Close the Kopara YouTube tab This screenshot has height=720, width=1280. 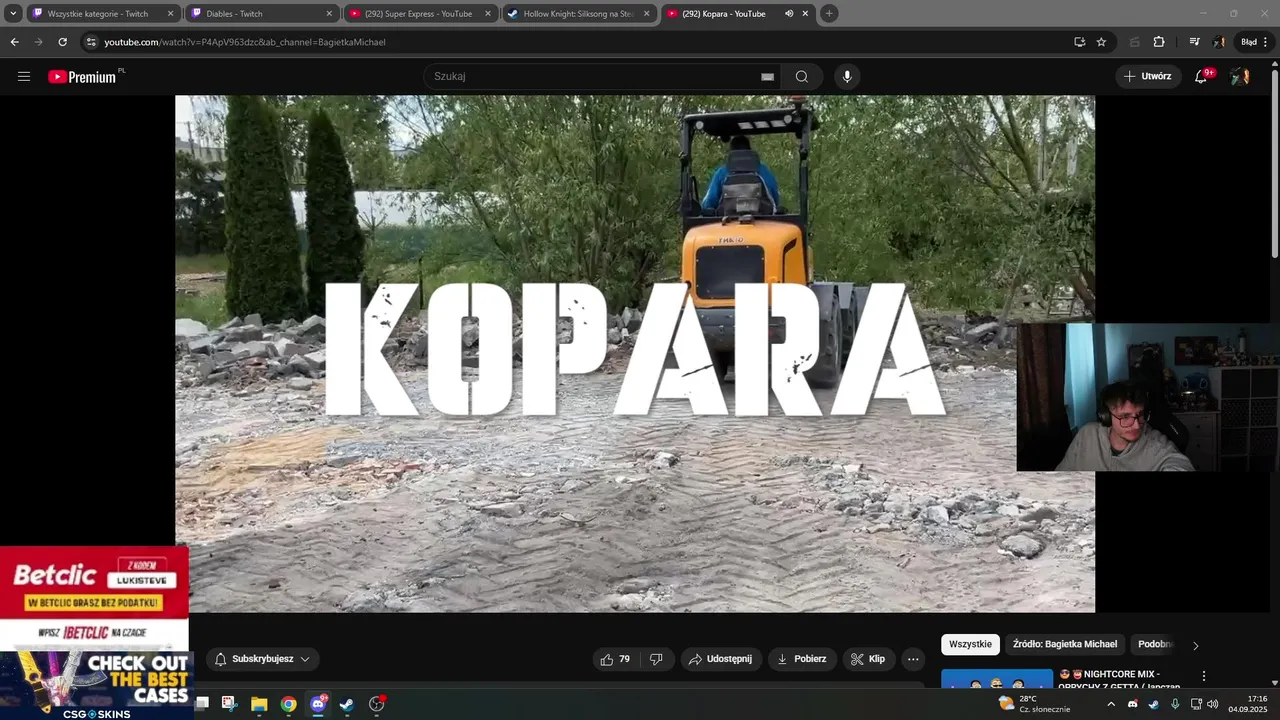(805, 14)
